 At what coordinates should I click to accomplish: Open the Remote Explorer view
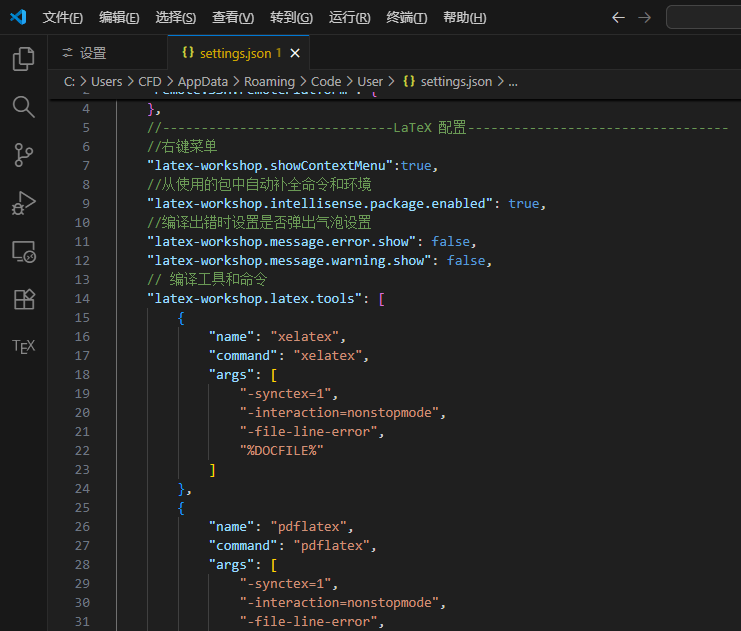point(23,251)
